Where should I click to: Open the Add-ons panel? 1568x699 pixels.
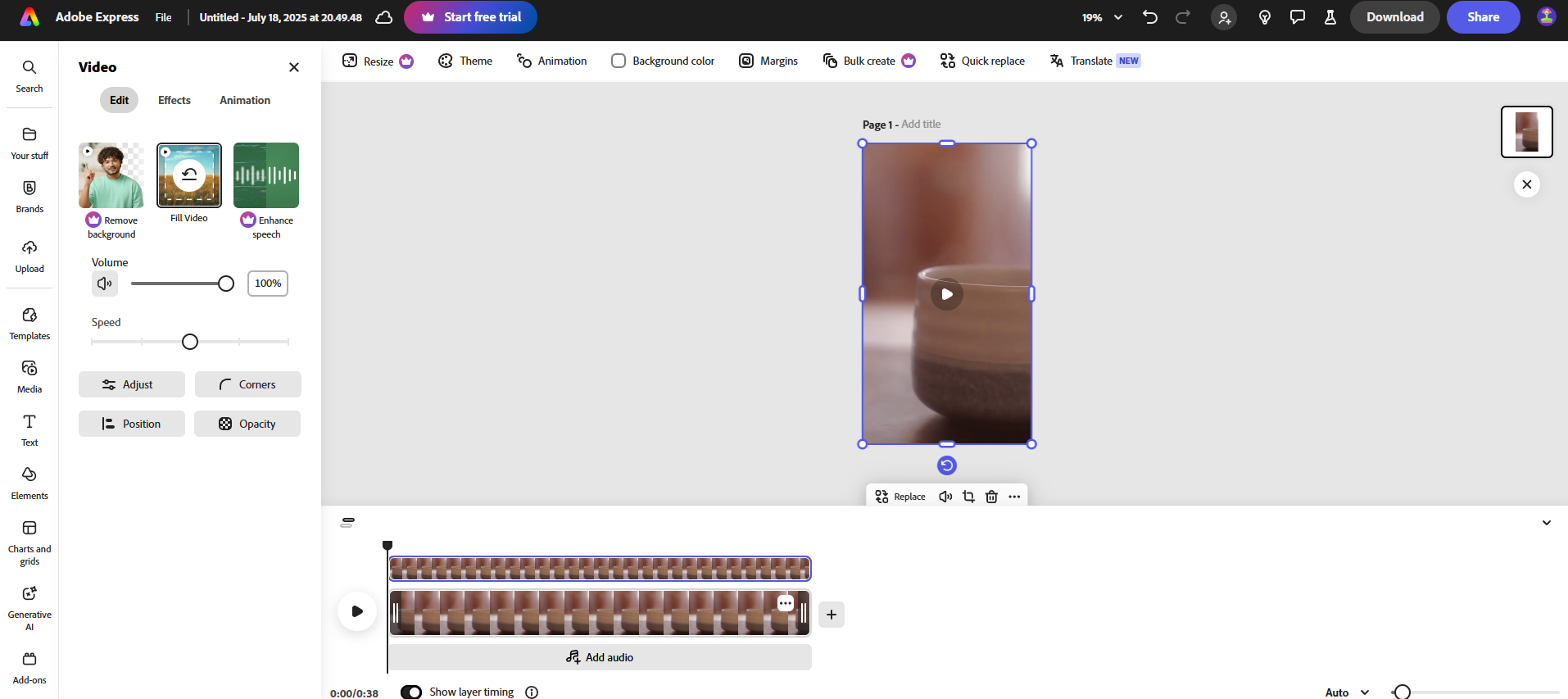tap(29, 668)
